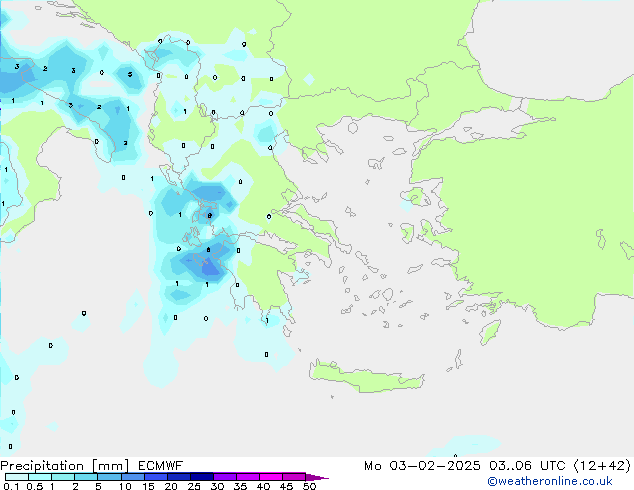Image resolution: width=634 pixels, height=490 pixels.
Task: Pick the 2–5 mm legend swatch
Action: 86,477
